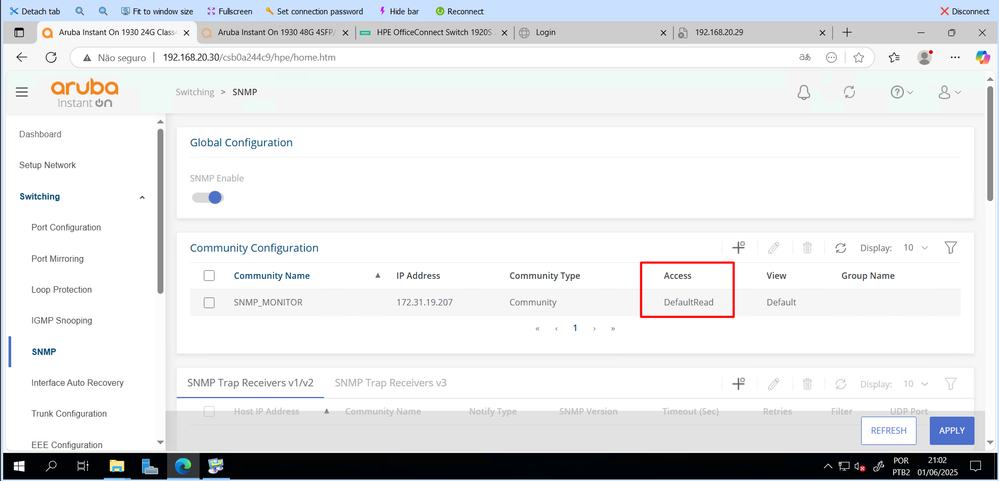This screenshot has height=481, width=999.
Task: Add a new SNMP trap receiver
Action: [738, 383]
